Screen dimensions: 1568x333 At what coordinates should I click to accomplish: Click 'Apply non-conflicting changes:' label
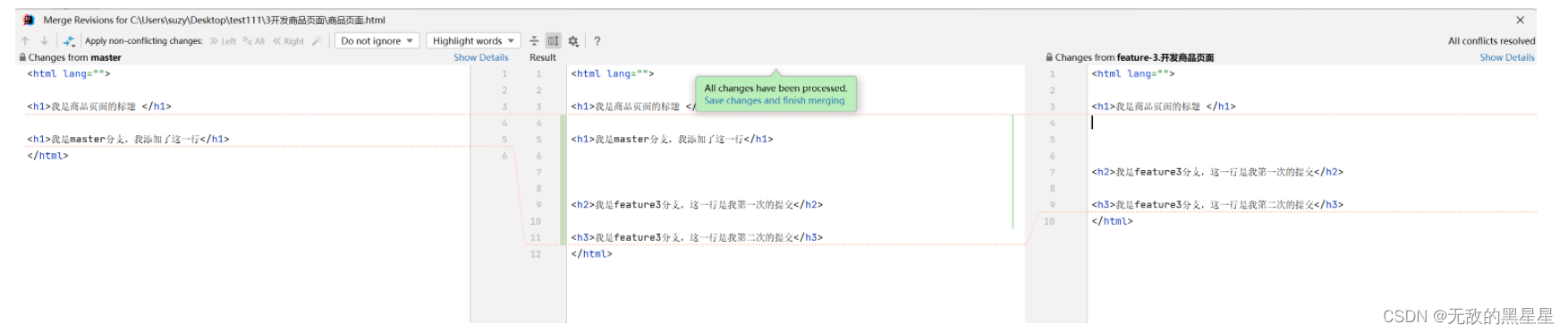point(144,41)
